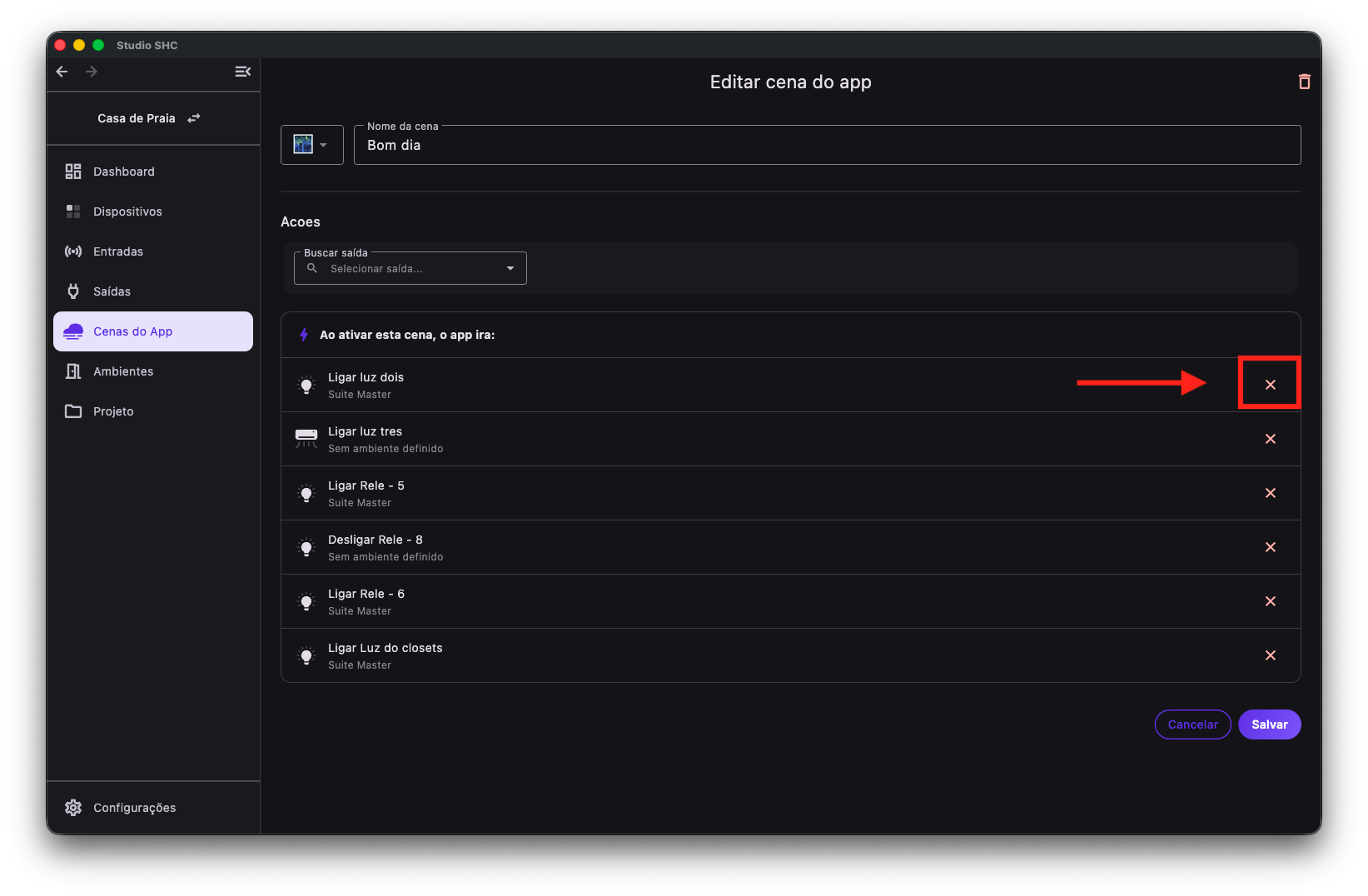Click the Dashboard grid icon
The height and width of the screenshot is (896, 1368).
tap(73, 172)
